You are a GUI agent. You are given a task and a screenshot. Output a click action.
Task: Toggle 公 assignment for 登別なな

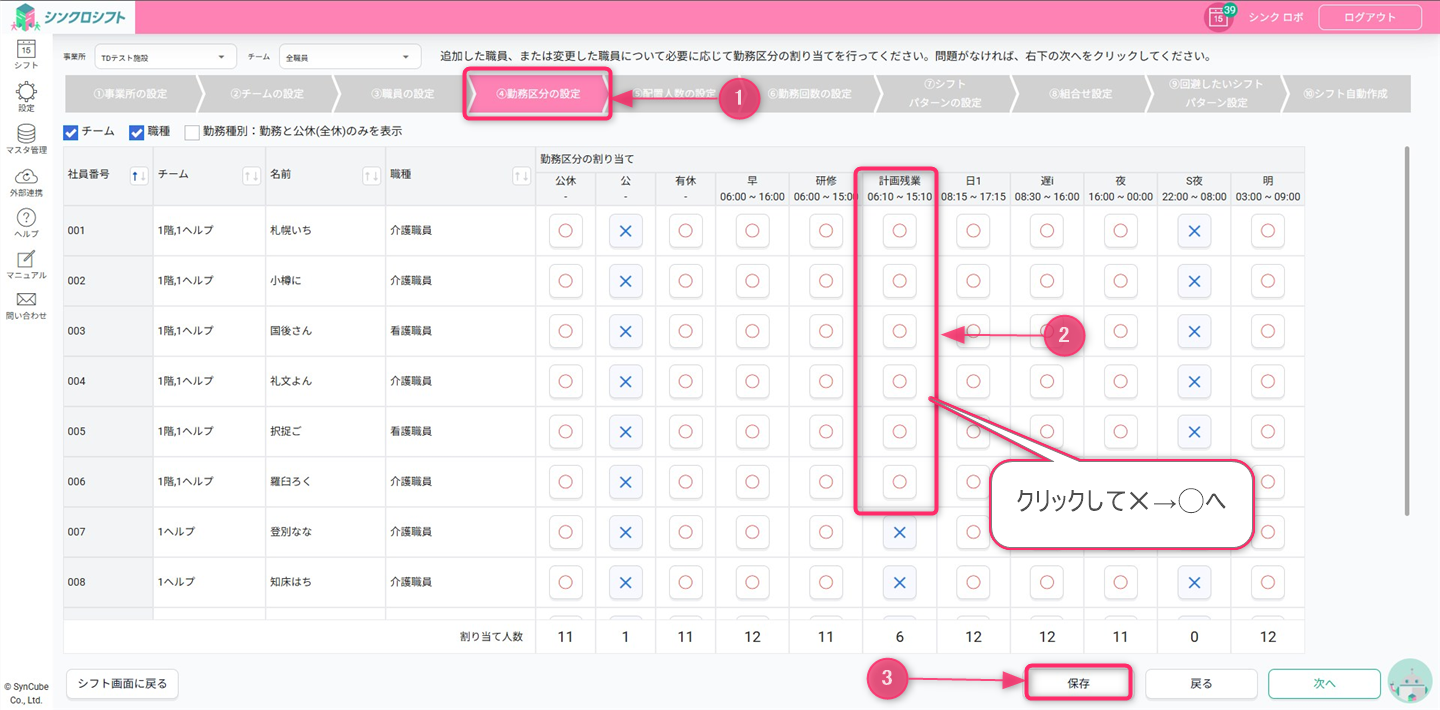[x=626, y=532]
